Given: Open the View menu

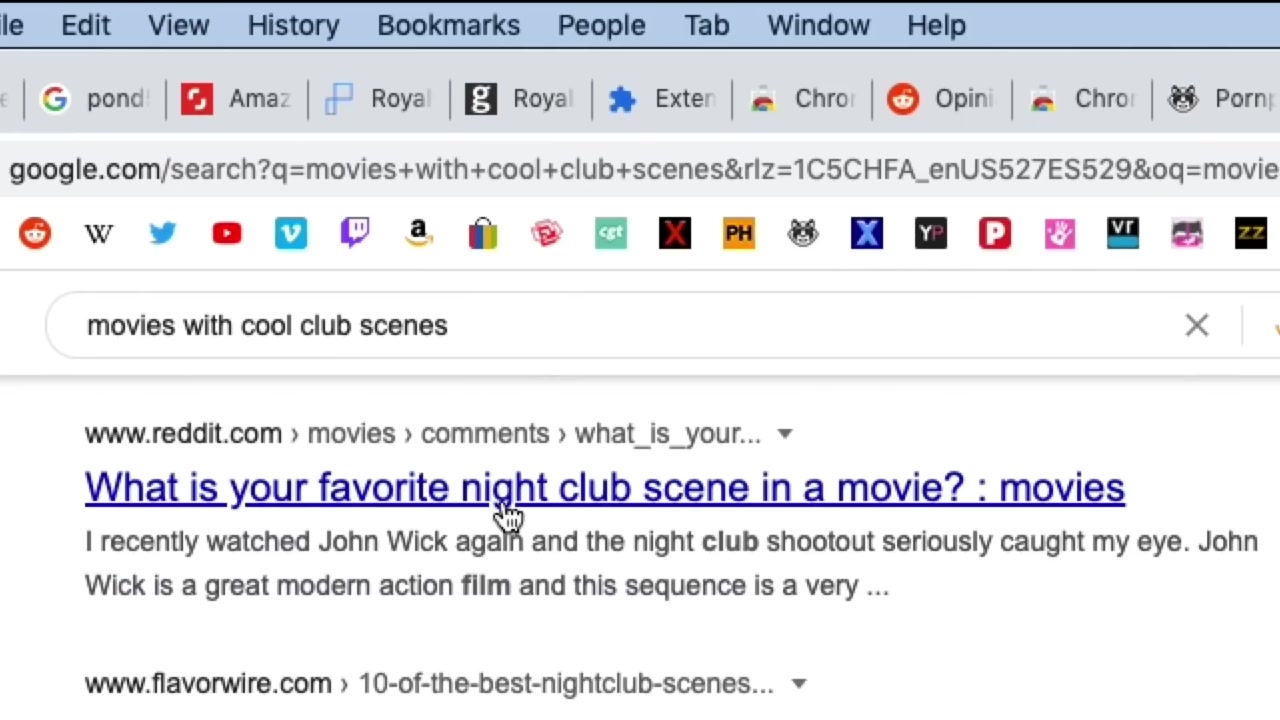Looking at the screenshot, I should click(x=179, y=25).
